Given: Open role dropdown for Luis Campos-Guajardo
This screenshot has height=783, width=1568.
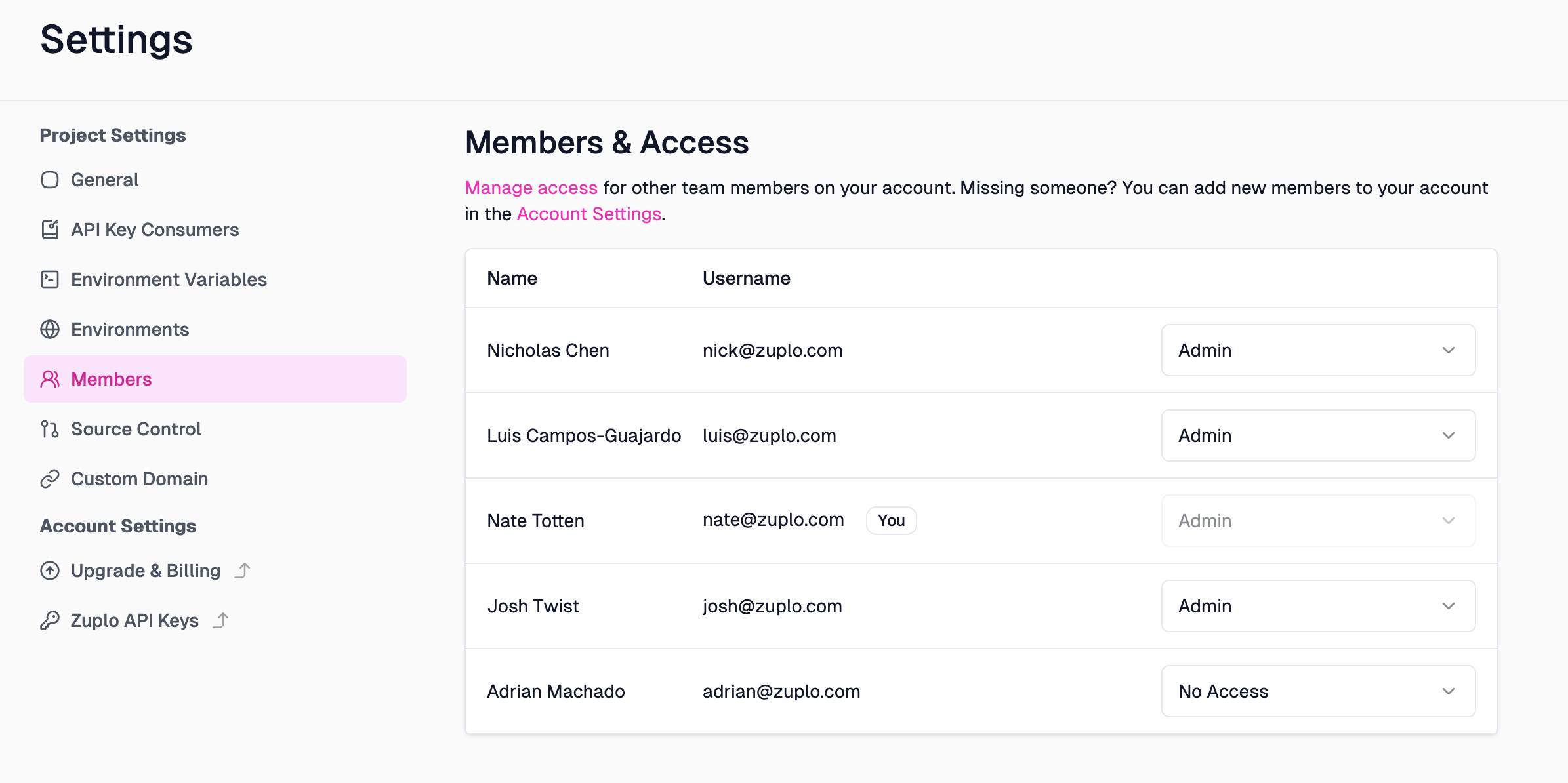Looking at the screenshot, I should pos(1318,435).
